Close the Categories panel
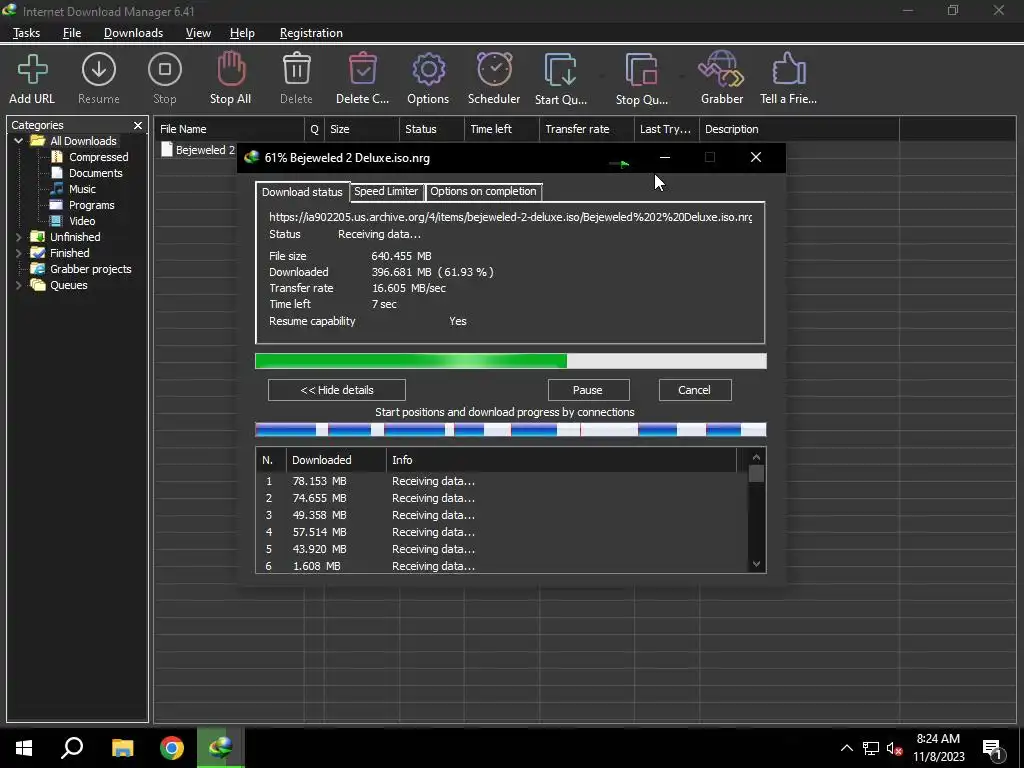This screenshot has width=1024, height=768. tap(138, 125)
